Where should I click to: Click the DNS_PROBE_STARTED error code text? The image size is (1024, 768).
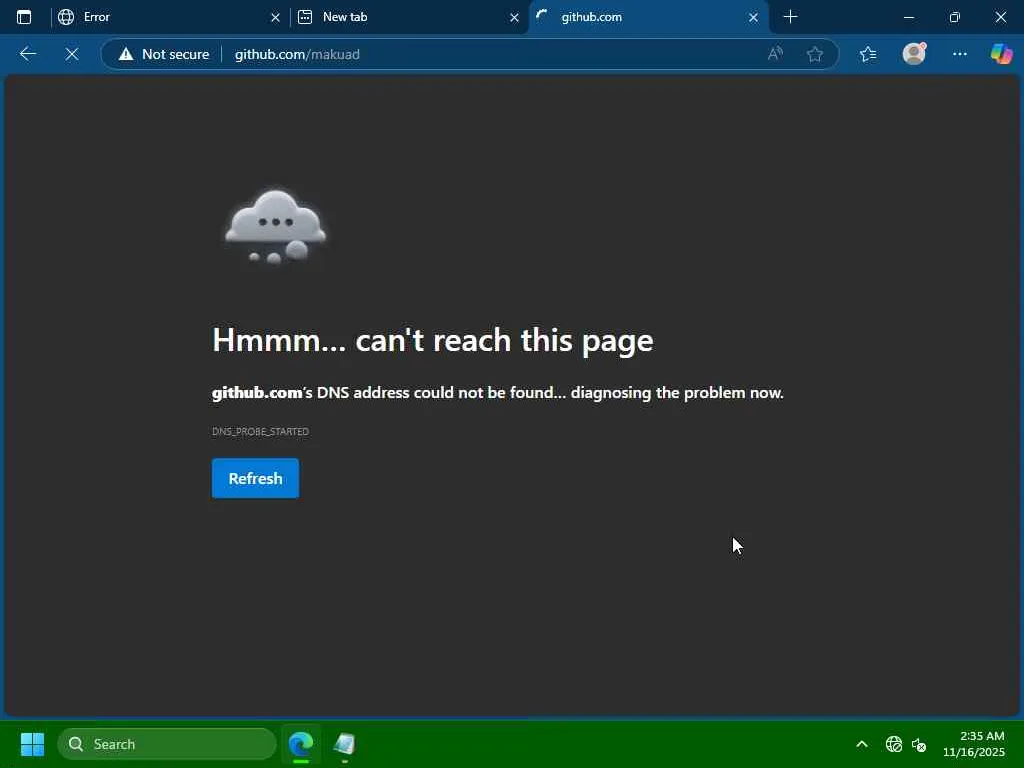(x=261, y=432)
